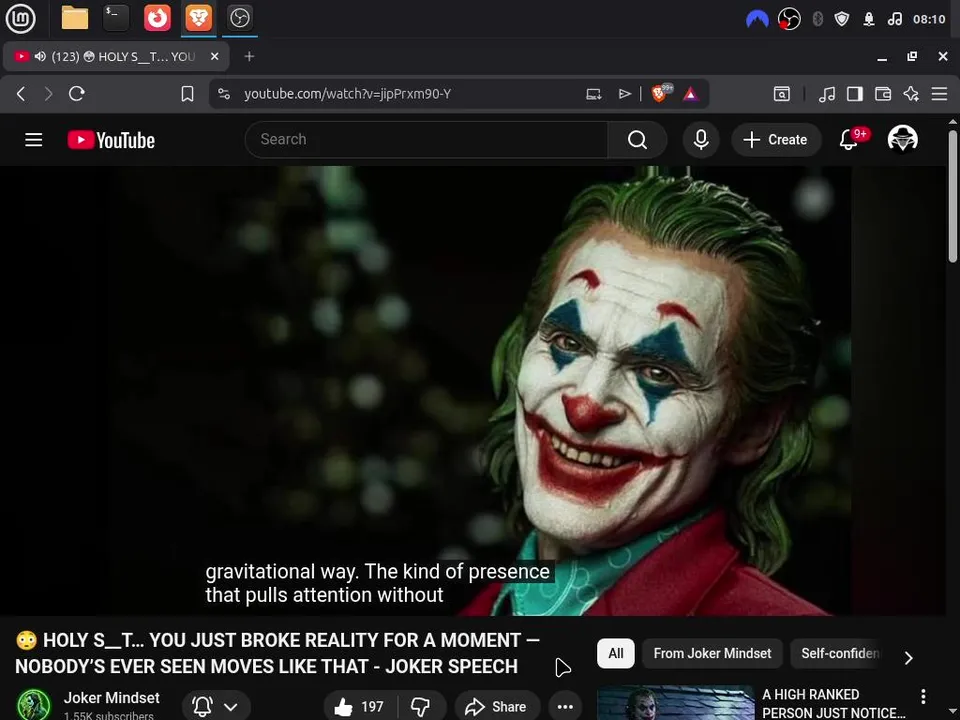Open the account avatar menu
This screenshot has width=960, height=720.
902,139
